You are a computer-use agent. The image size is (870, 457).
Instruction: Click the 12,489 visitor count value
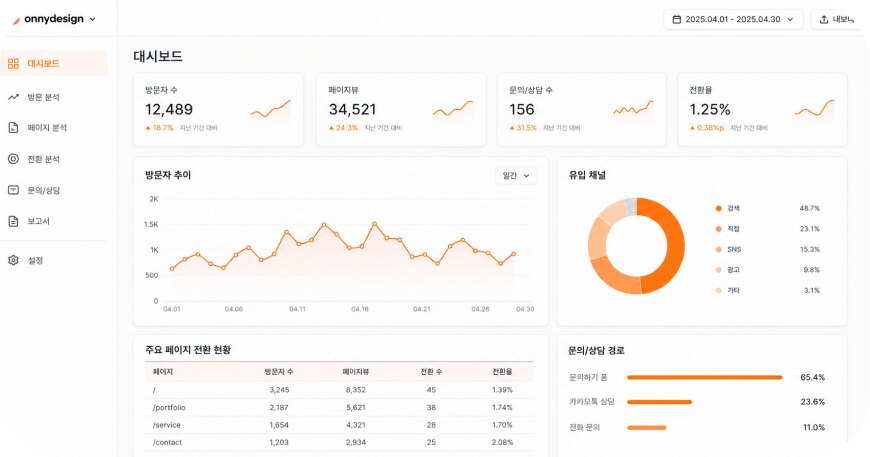coord(169,110)
